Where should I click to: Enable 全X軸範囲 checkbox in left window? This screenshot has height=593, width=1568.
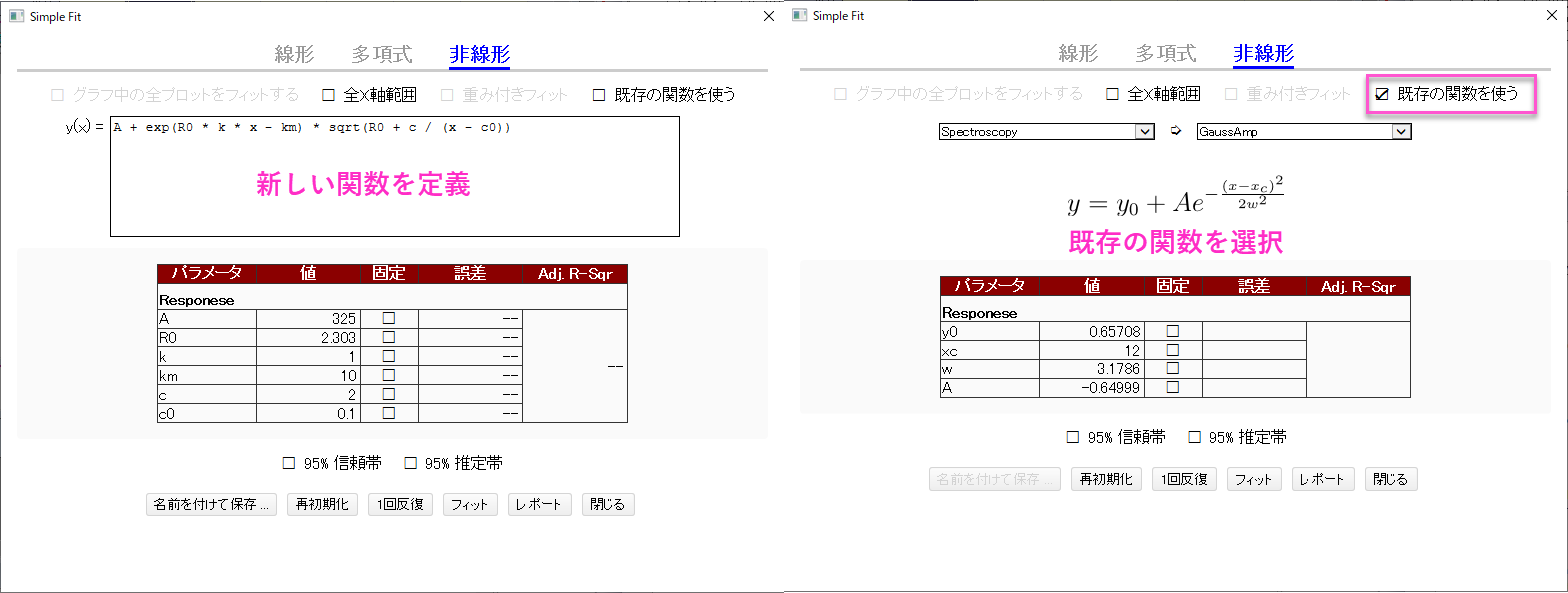tap(328, 95)
